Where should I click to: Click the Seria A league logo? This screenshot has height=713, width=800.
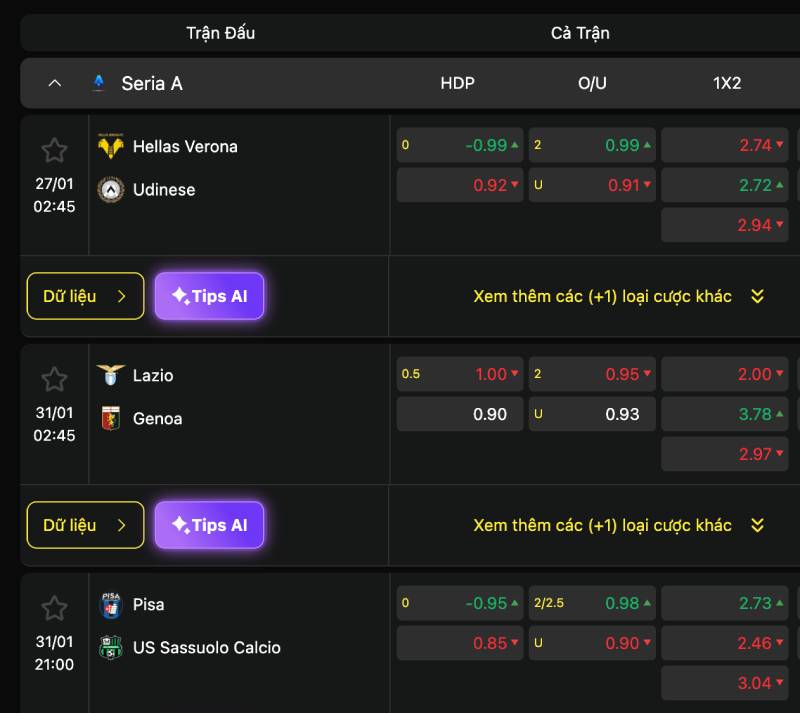(98, 83)
